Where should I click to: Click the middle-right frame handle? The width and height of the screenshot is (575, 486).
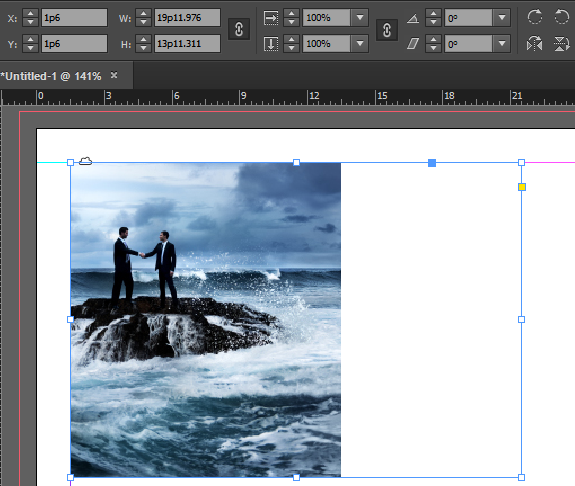521,319
